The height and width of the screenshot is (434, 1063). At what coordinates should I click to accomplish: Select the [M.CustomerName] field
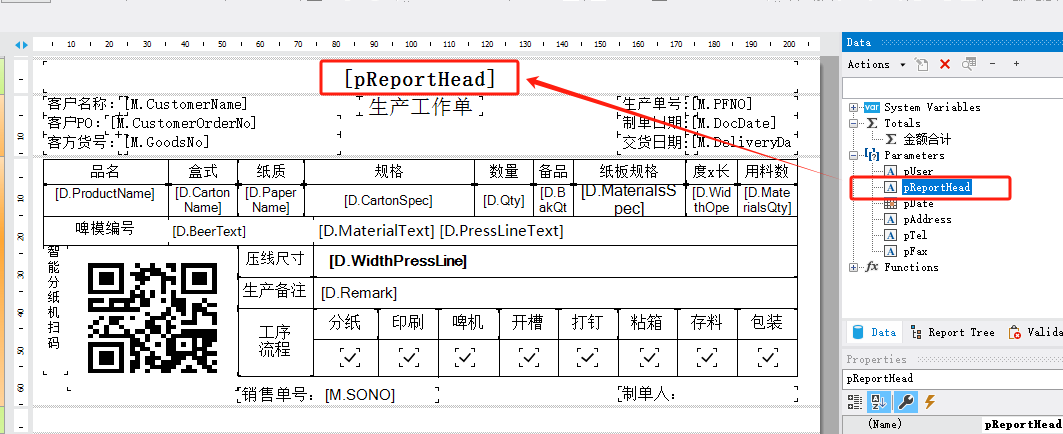[x=186, y=104]
